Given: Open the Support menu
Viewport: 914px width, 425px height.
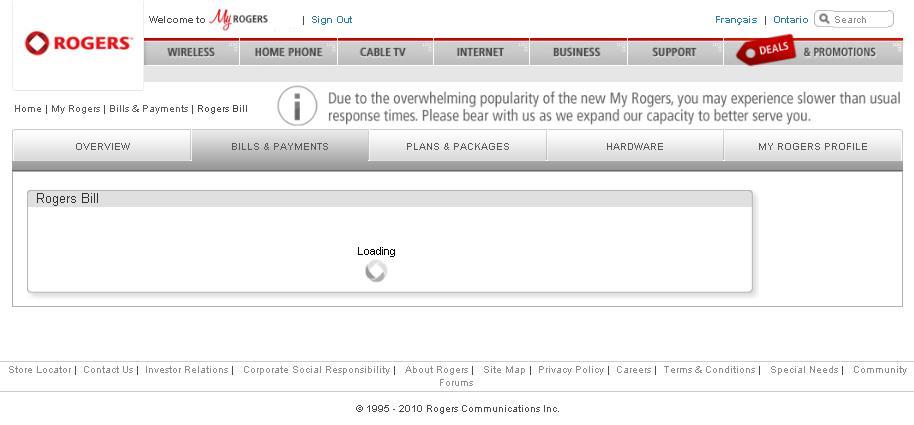Looking at the screenshot, I should tap(674, 52).
